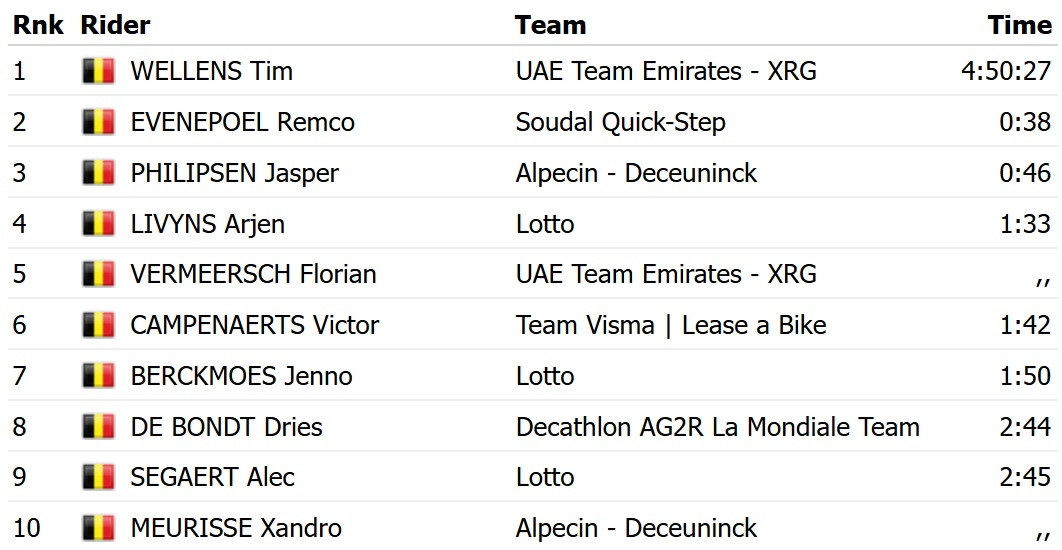This screenshot has height=550, width=1062.
Task: Click the Time column header
Action: tap(1019, 25)
